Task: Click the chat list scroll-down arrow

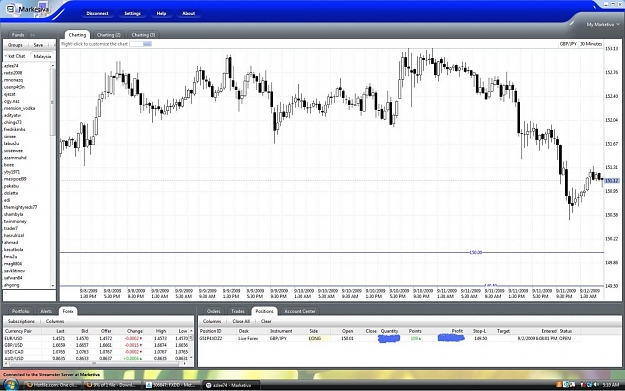Action: [x=53, y=285]
